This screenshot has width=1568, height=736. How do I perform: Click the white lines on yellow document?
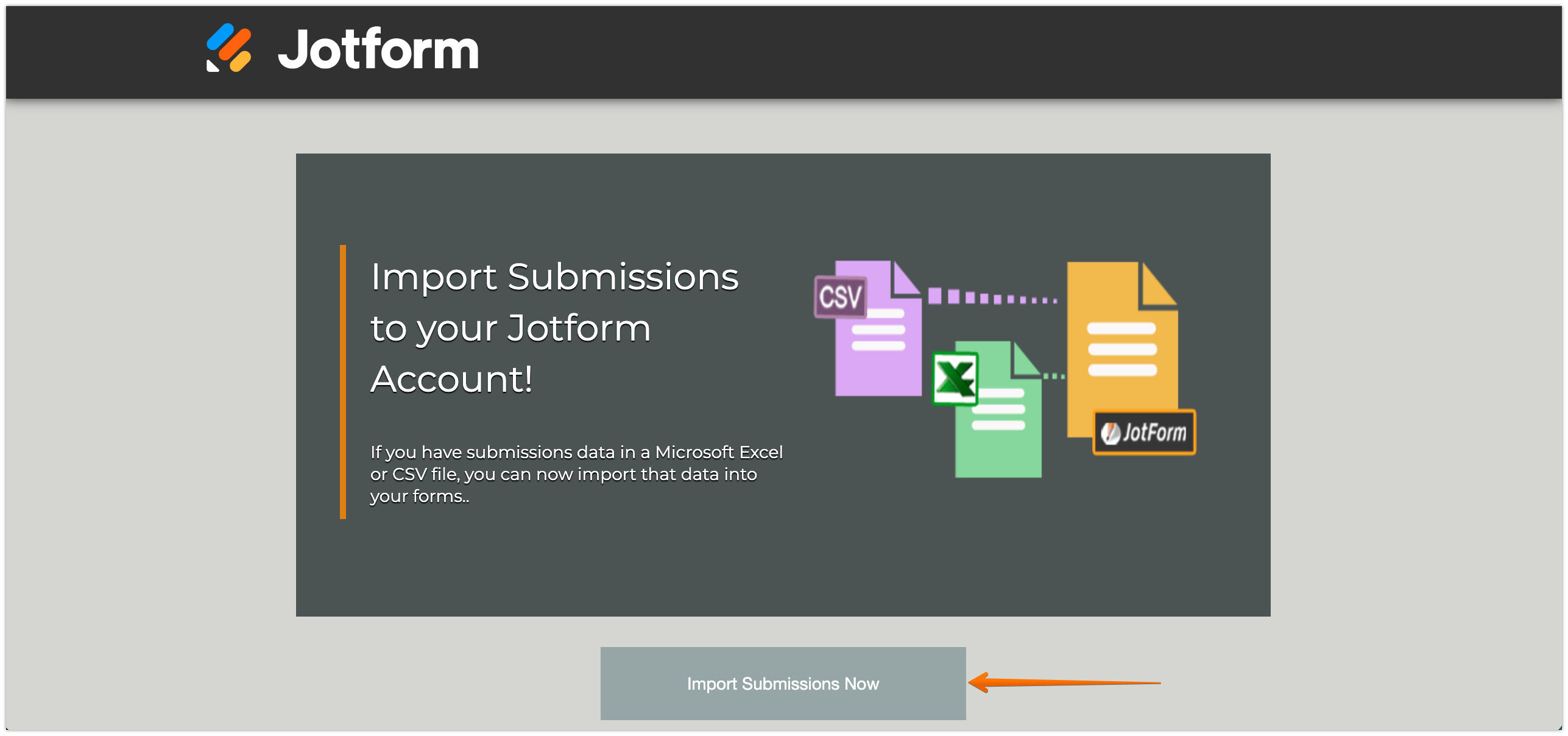(x=1122, y=349)
